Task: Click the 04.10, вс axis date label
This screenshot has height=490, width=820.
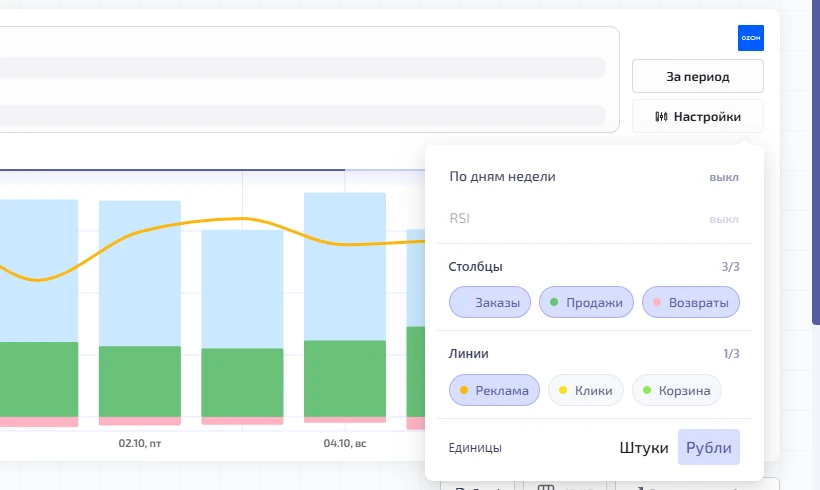Action: pos(345,443)
